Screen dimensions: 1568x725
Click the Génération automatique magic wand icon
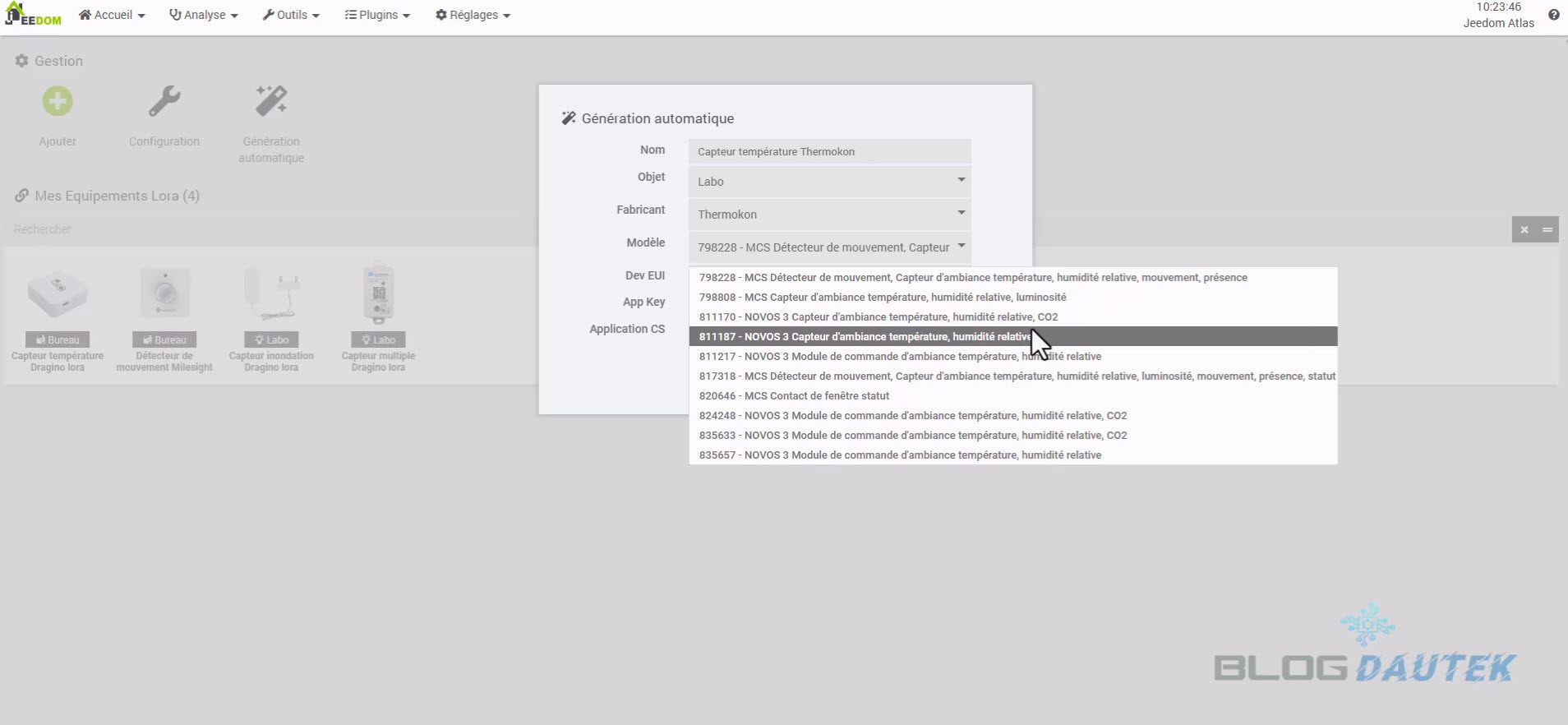(x=271, y=102)
